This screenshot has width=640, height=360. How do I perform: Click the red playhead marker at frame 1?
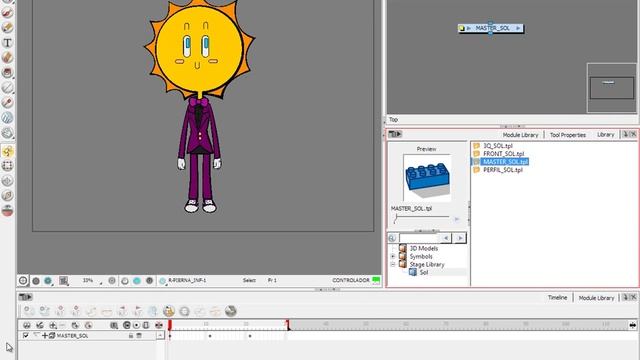pos(170,325)
